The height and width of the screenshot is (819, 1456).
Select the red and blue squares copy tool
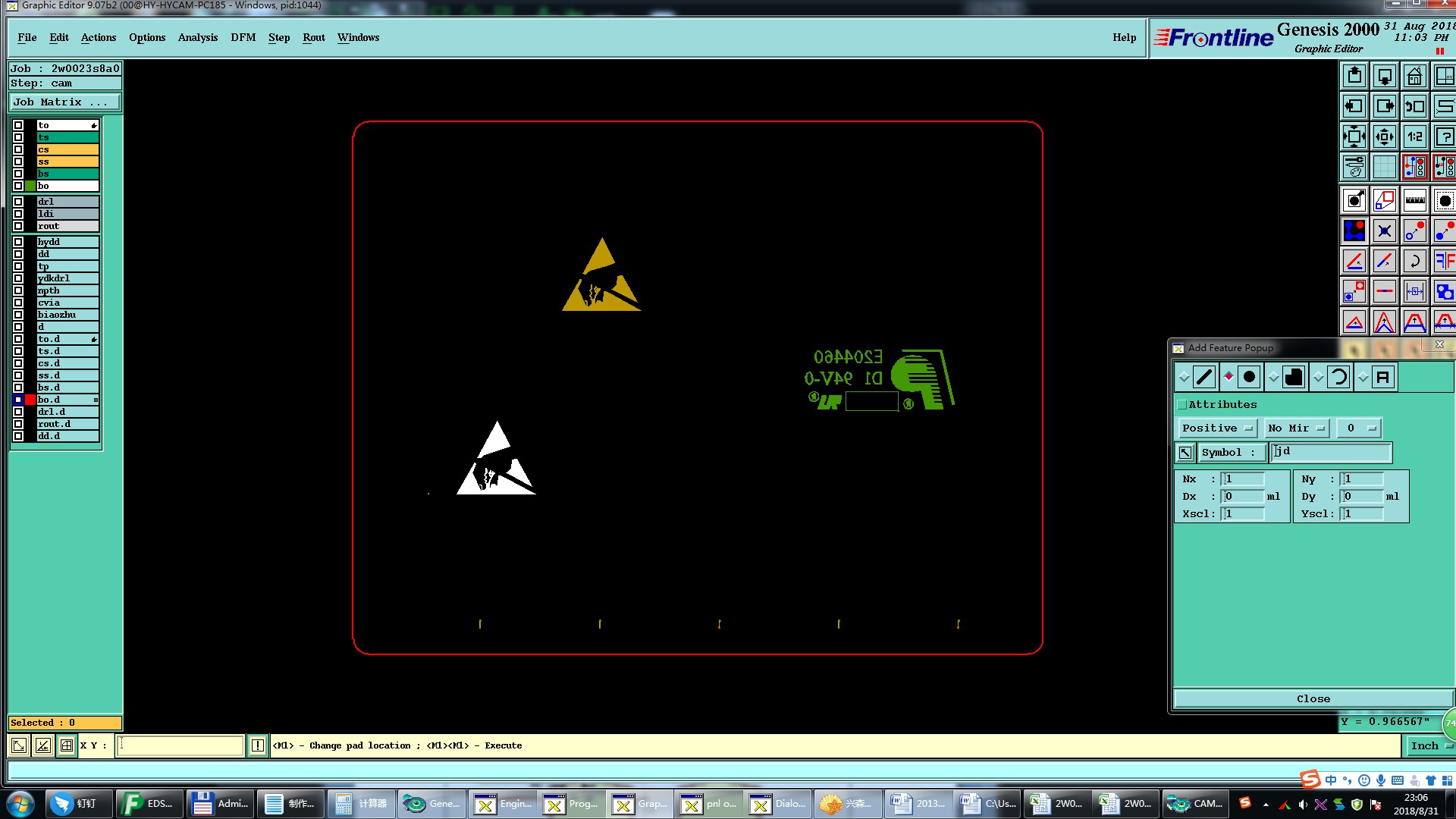1385,200
